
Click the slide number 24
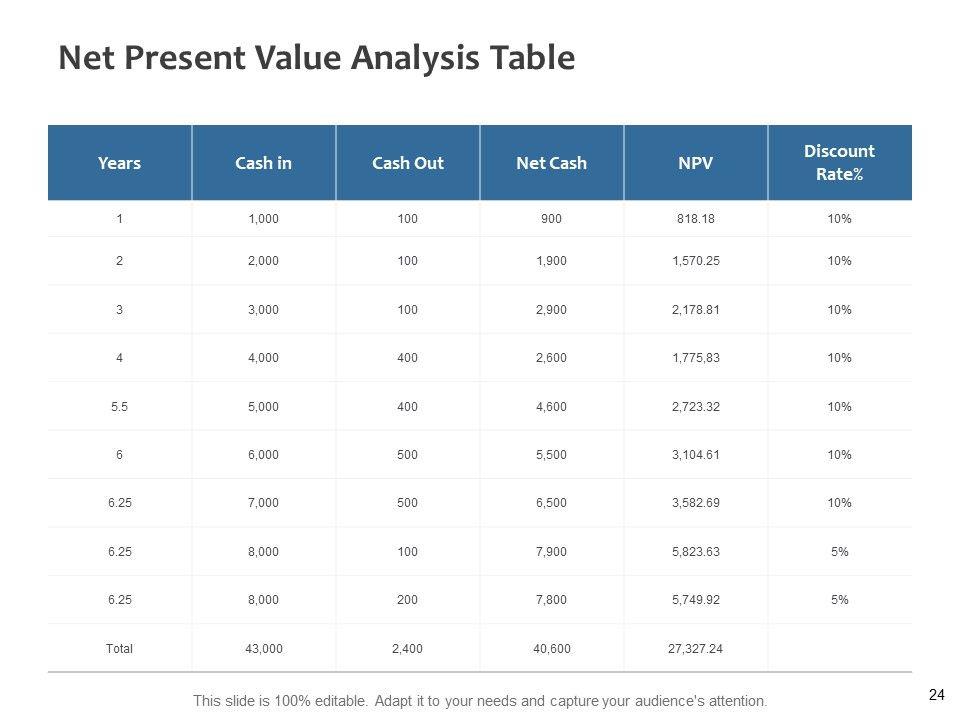click(x=937, y=693)
